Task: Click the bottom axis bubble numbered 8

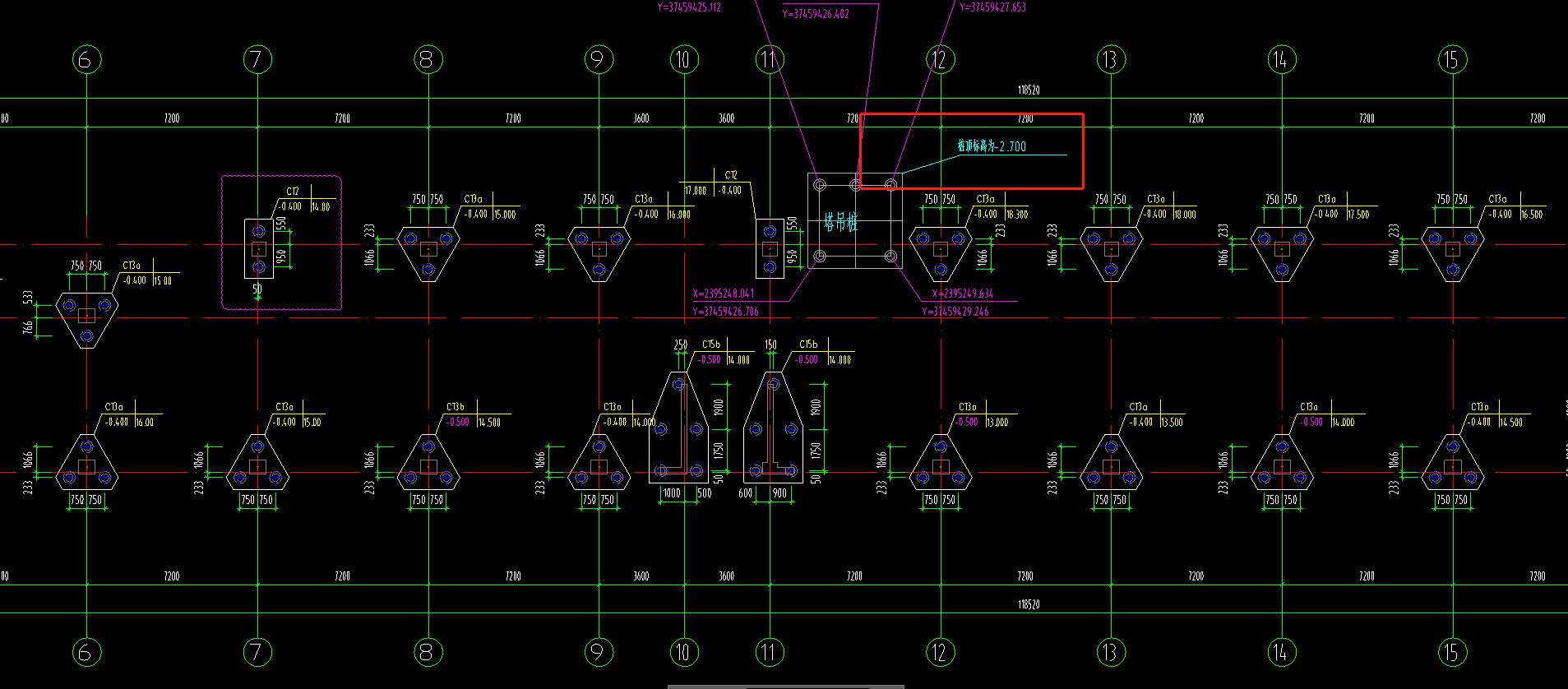Action: [x=428, y=652]
